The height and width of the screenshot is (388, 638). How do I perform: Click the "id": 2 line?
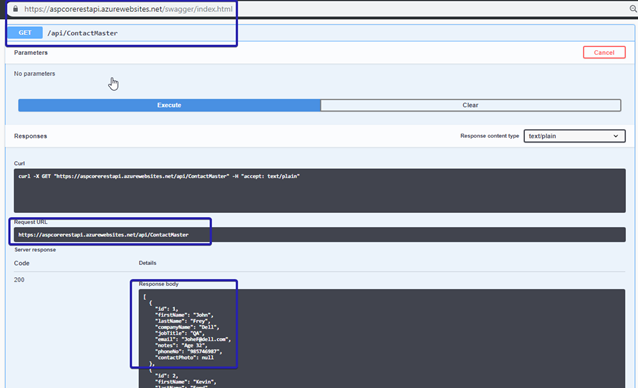[166, 376]
